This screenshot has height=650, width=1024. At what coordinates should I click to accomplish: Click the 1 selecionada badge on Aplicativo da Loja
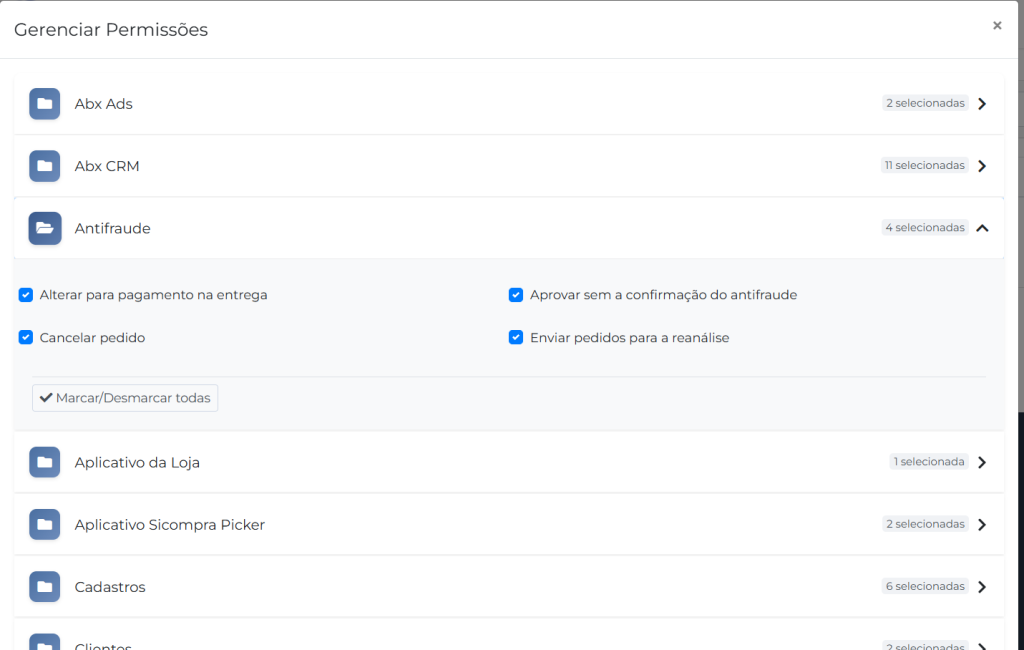pos(929,462)
